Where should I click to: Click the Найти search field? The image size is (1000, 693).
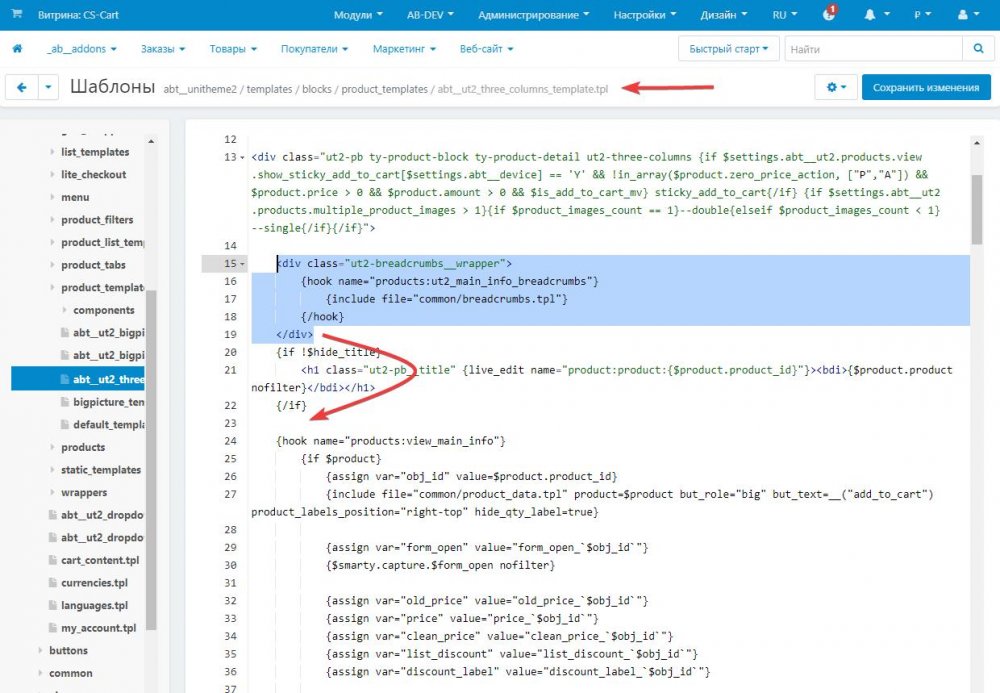tap(873, 49)
